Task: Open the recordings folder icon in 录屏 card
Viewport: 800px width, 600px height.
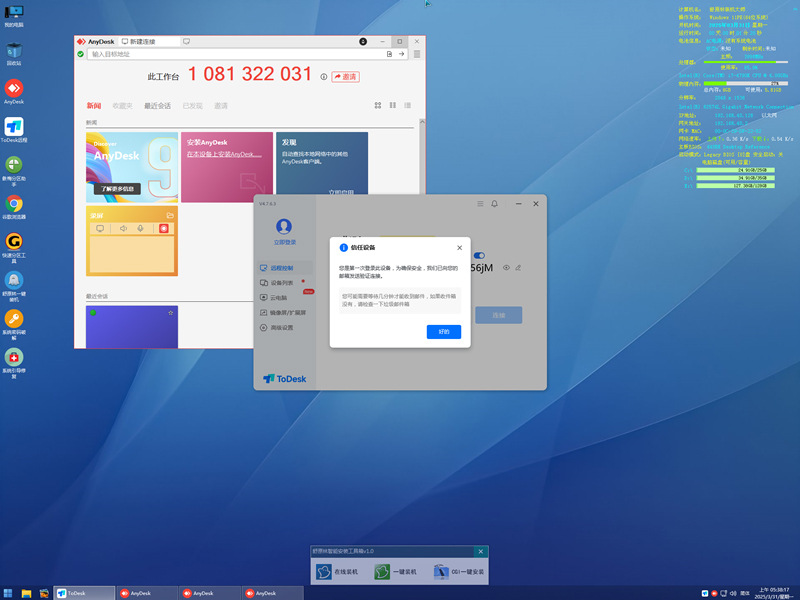Action: 170,215
